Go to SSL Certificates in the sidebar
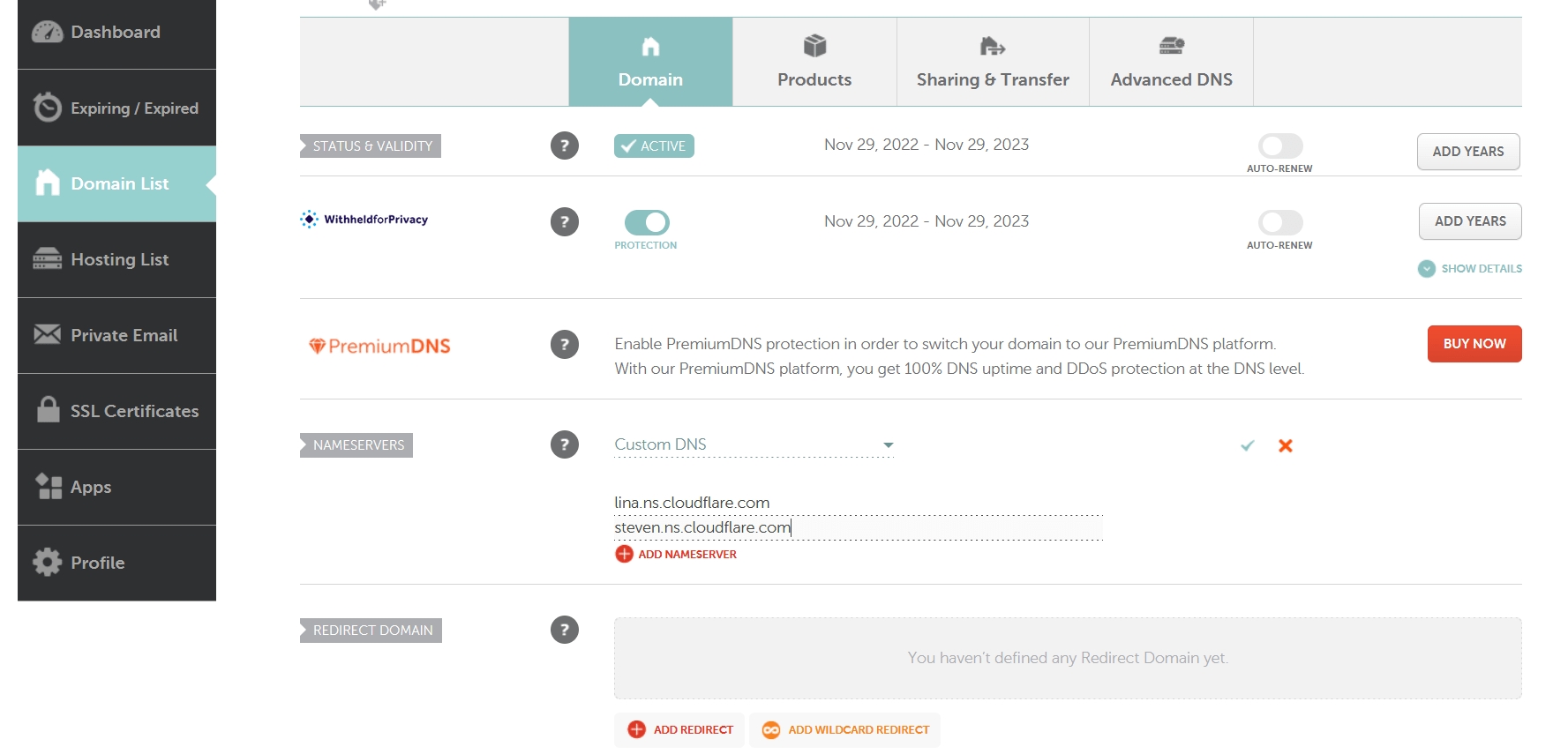The image size is (1568, 754). point(116,411)
